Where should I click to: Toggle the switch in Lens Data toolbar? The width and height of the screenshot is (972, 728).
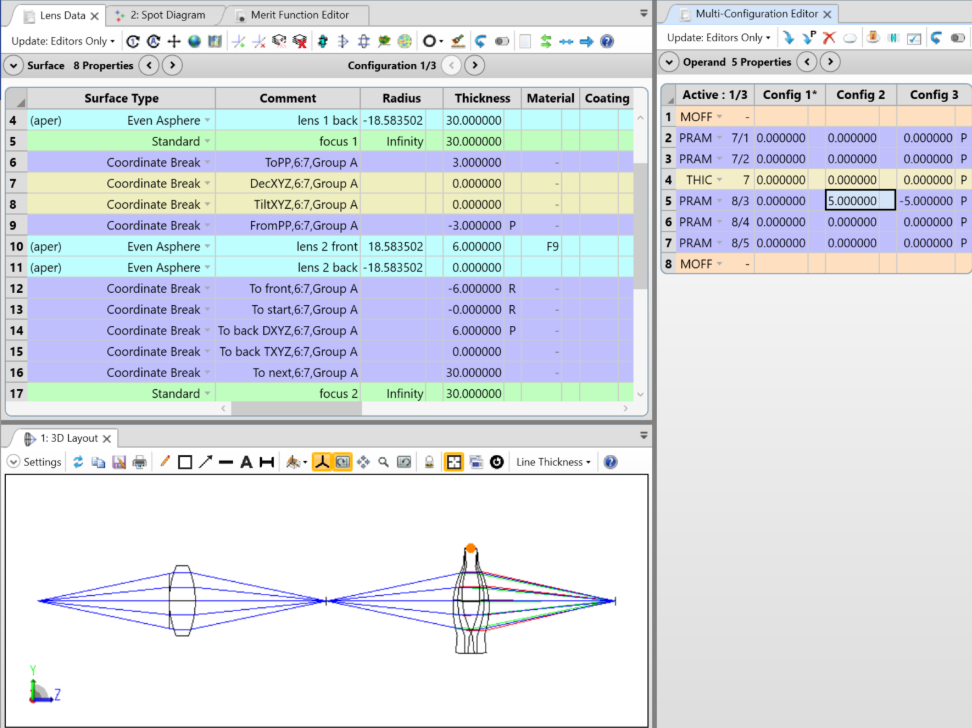(502, 41)
